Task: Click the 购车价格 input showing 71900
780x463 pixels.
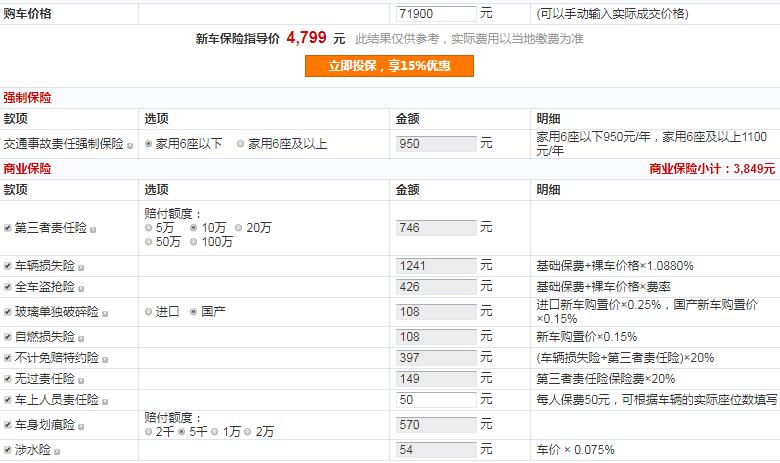Action: 436,14
